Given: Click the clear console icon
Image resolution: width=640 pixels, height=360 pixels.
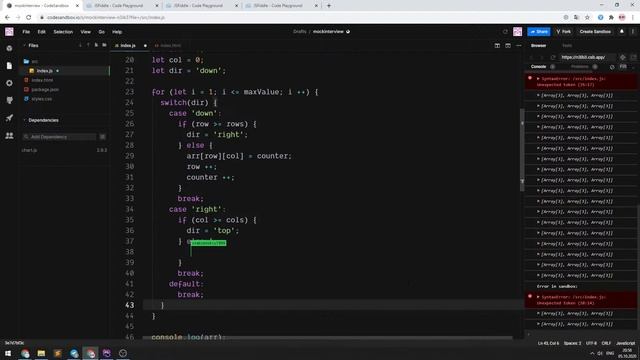Looking at the screenshot, I should coord(612,67).
